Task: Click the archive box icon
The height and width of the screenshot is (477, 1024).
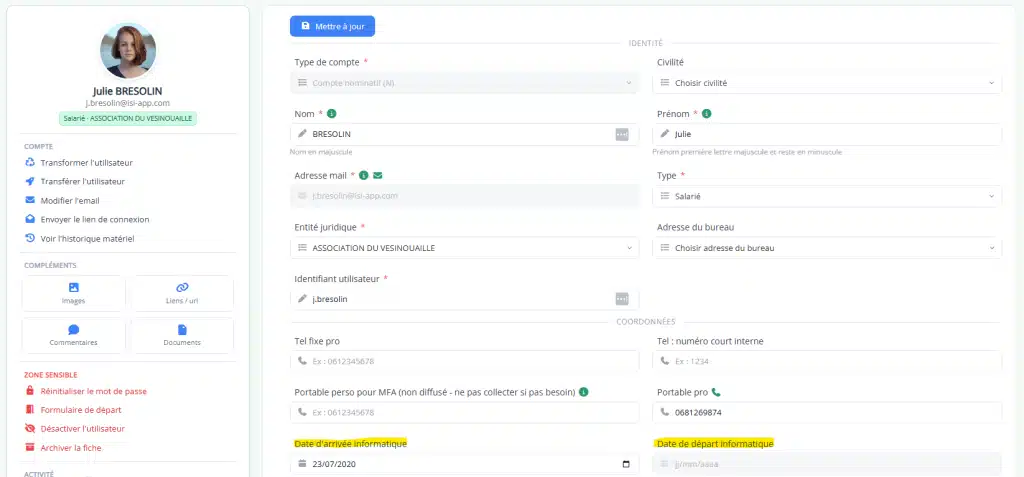Action: (29, 448)
